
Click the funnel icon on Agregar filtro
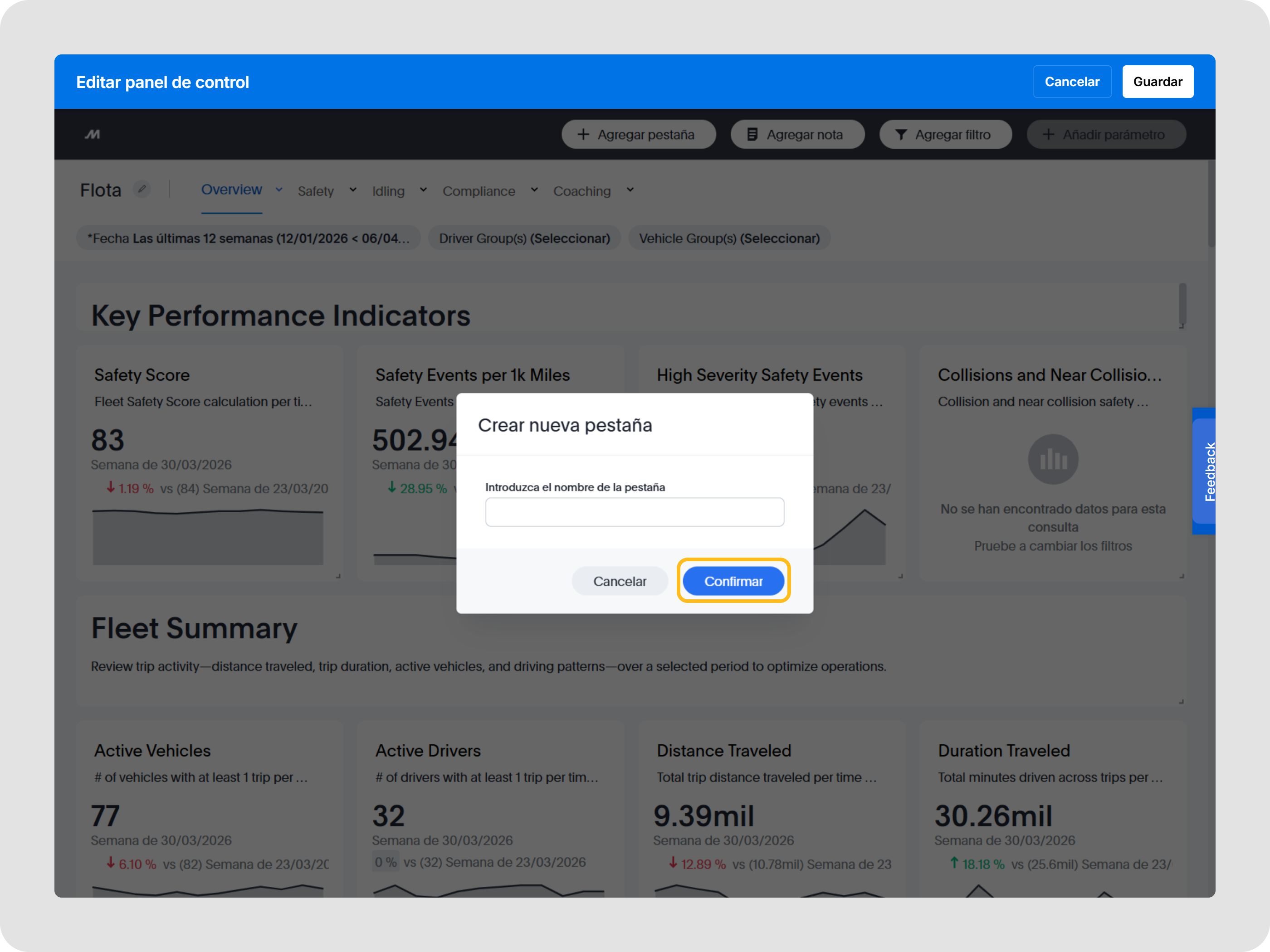(x=901, y=134)
